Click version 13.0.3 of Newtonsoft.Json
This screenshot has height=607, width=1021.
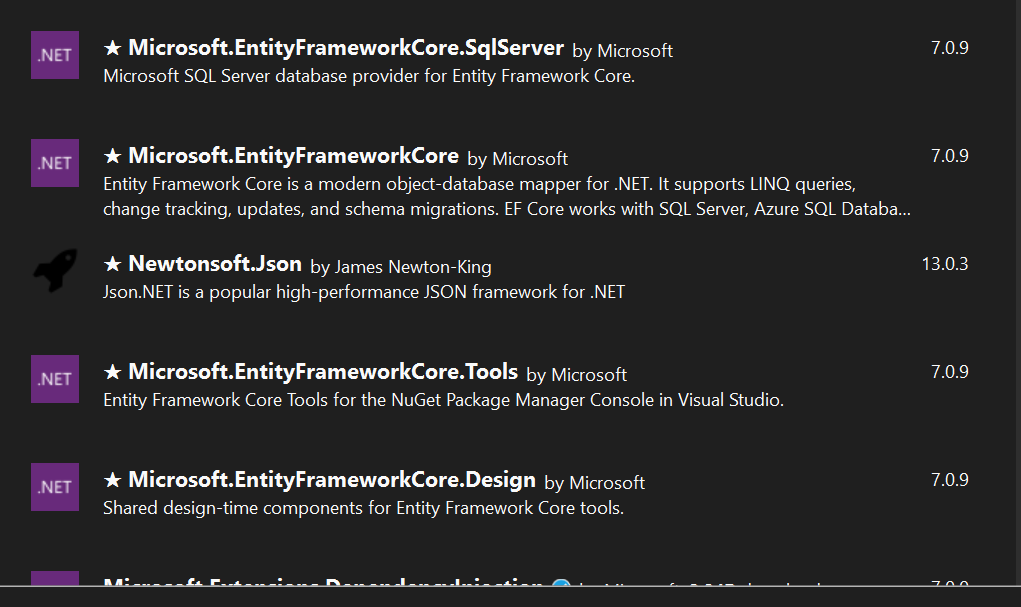(945, 264)
